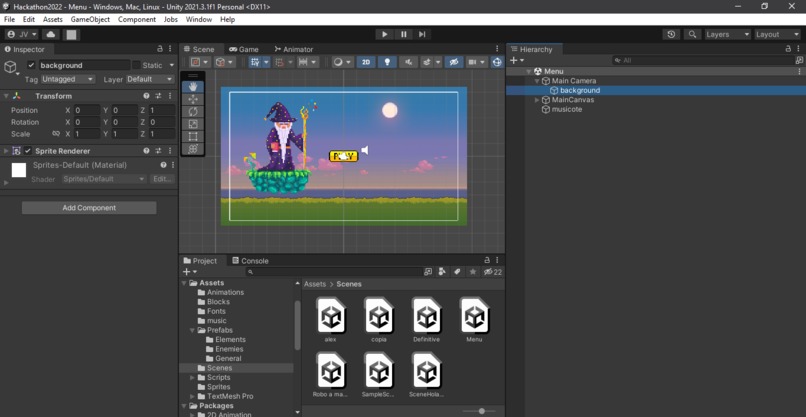This screenshot has width=806, height=417.
Task: Select the Move tool in Scene toolbar
Action: click(x=193, y=99)
